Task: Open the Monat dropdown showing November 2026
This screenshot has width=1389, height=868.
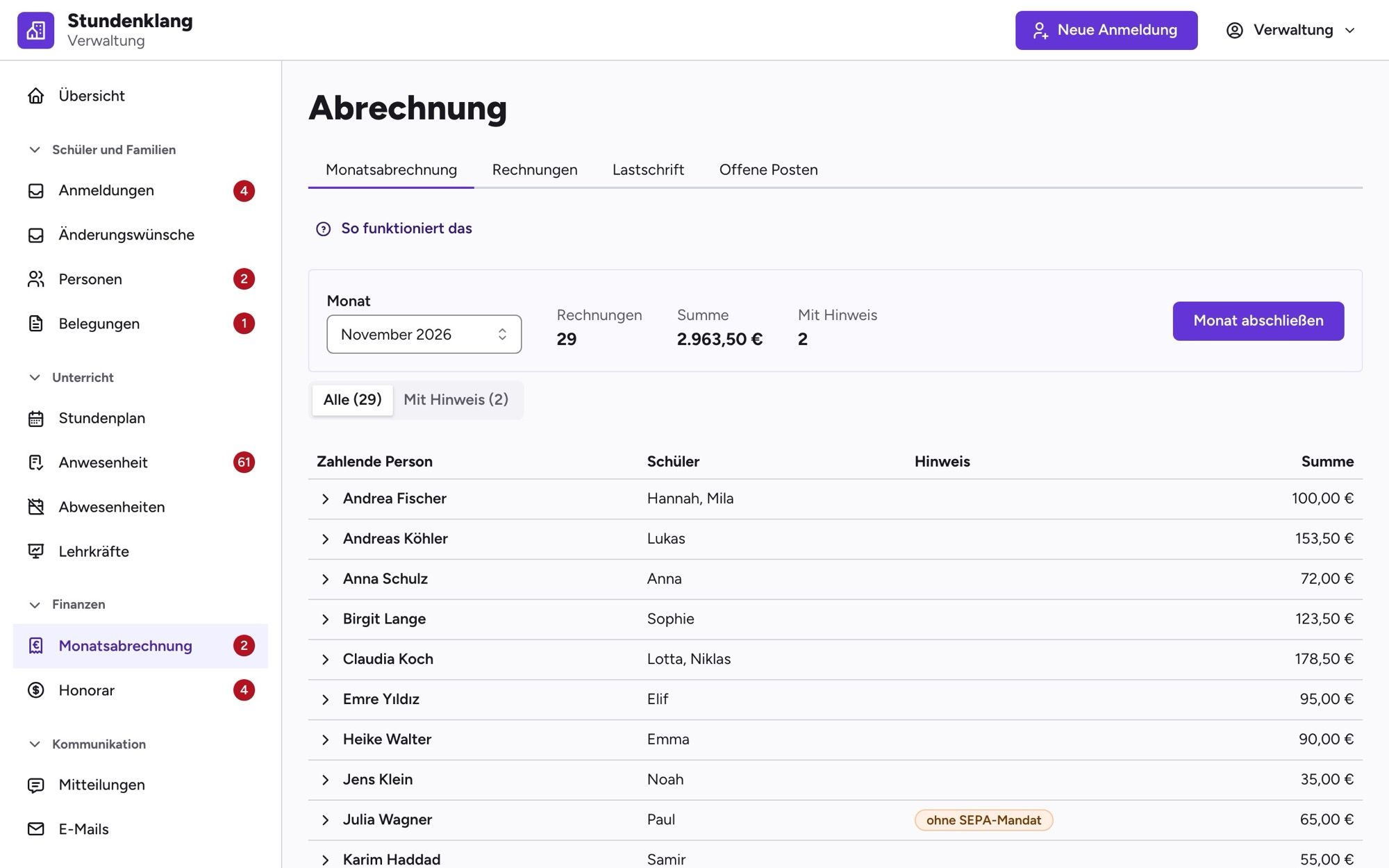Action: point(424,334)
